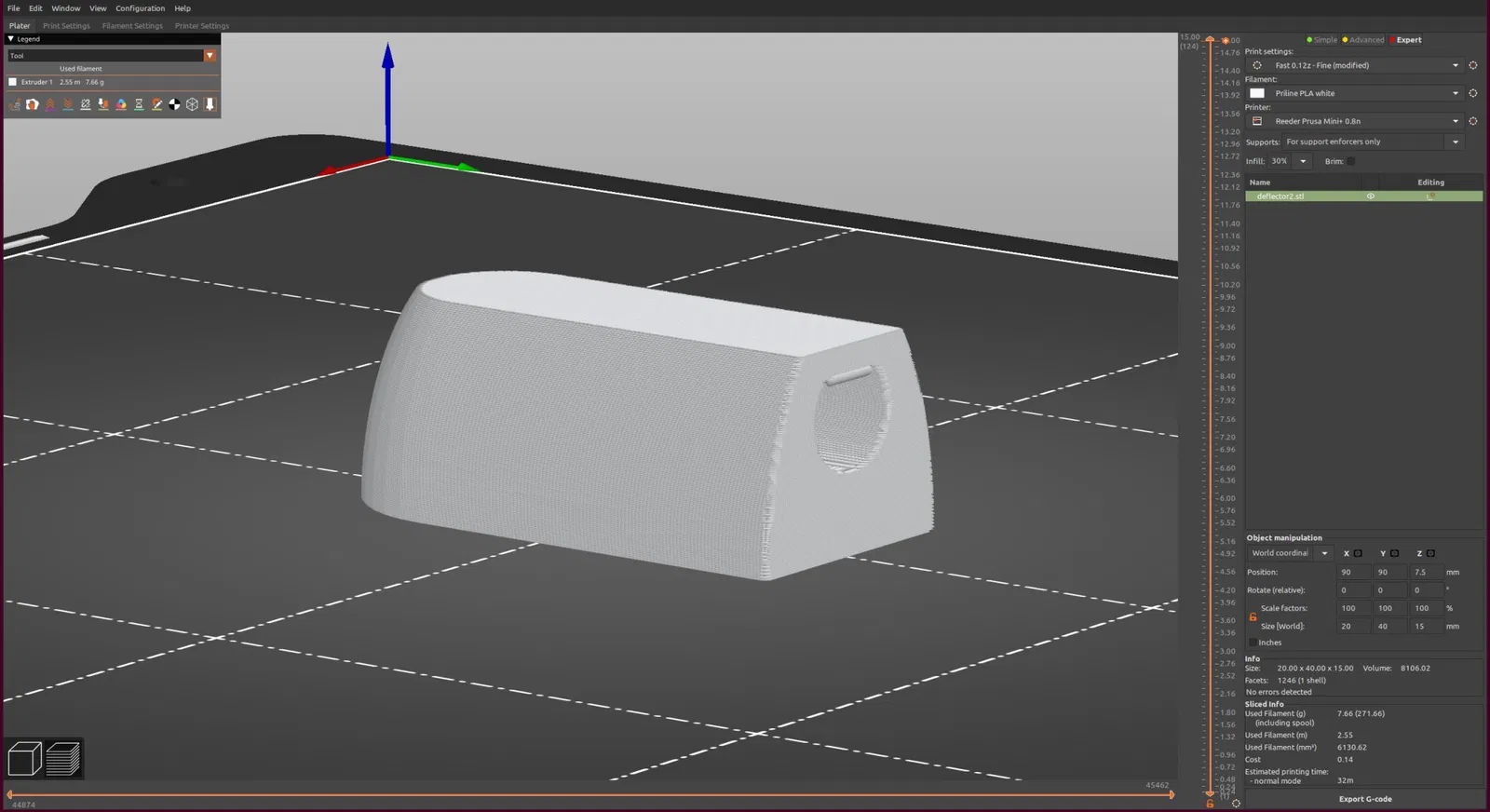This screenshot has height=812, width=1490.
Task: Toggle print pauses hourglass icon
Action: click(x=139, y=104)
